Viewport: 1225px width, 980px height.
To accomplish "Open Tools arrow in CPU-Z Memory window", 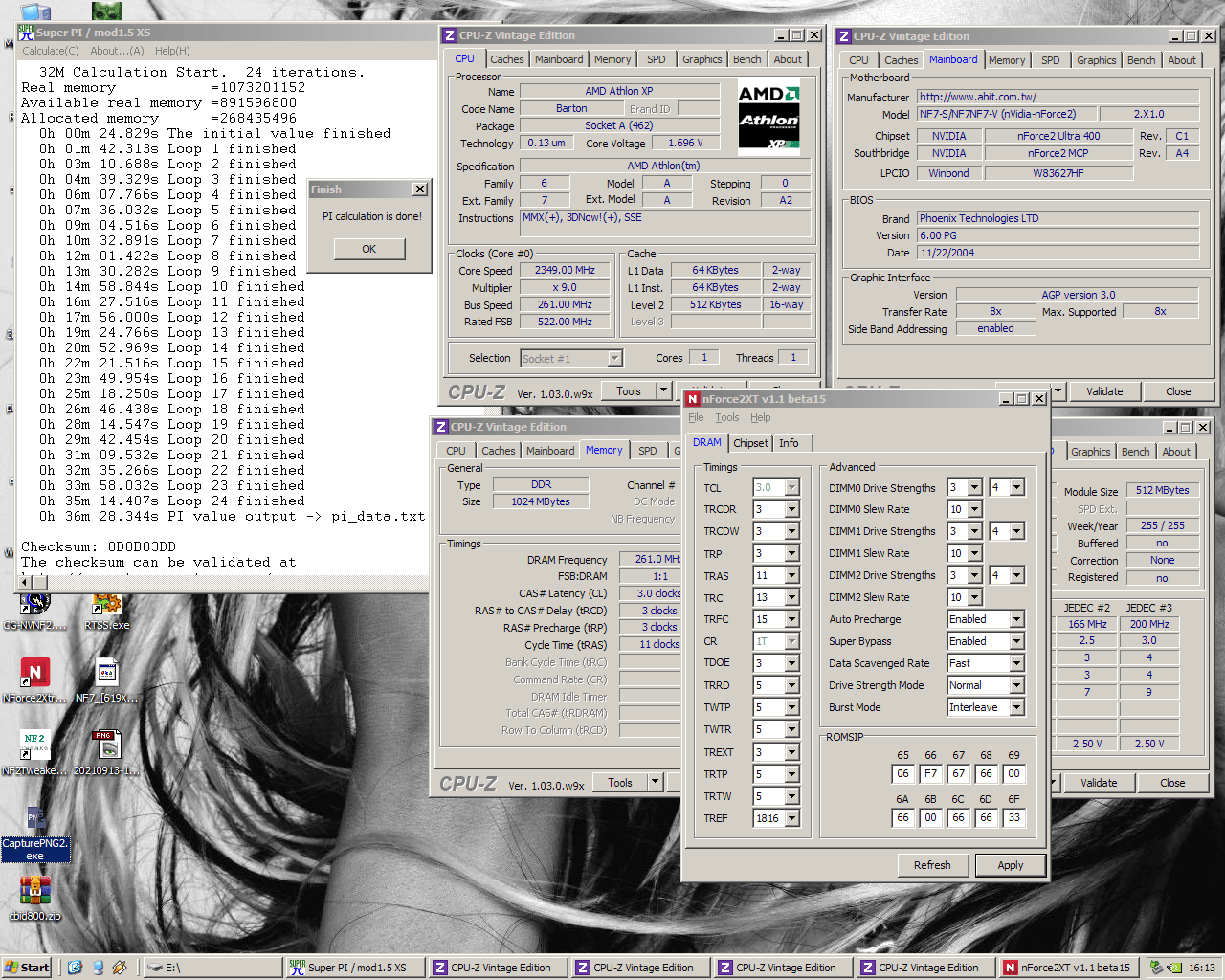I will click(x=656, y=782).
